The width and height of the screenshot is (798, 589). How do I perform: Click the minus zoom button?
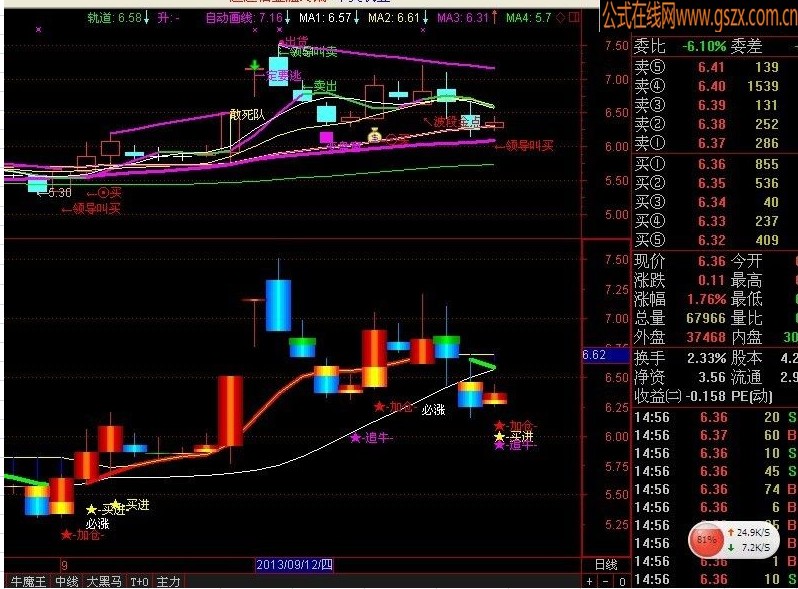pyautogui.click(x=606, y=581)
